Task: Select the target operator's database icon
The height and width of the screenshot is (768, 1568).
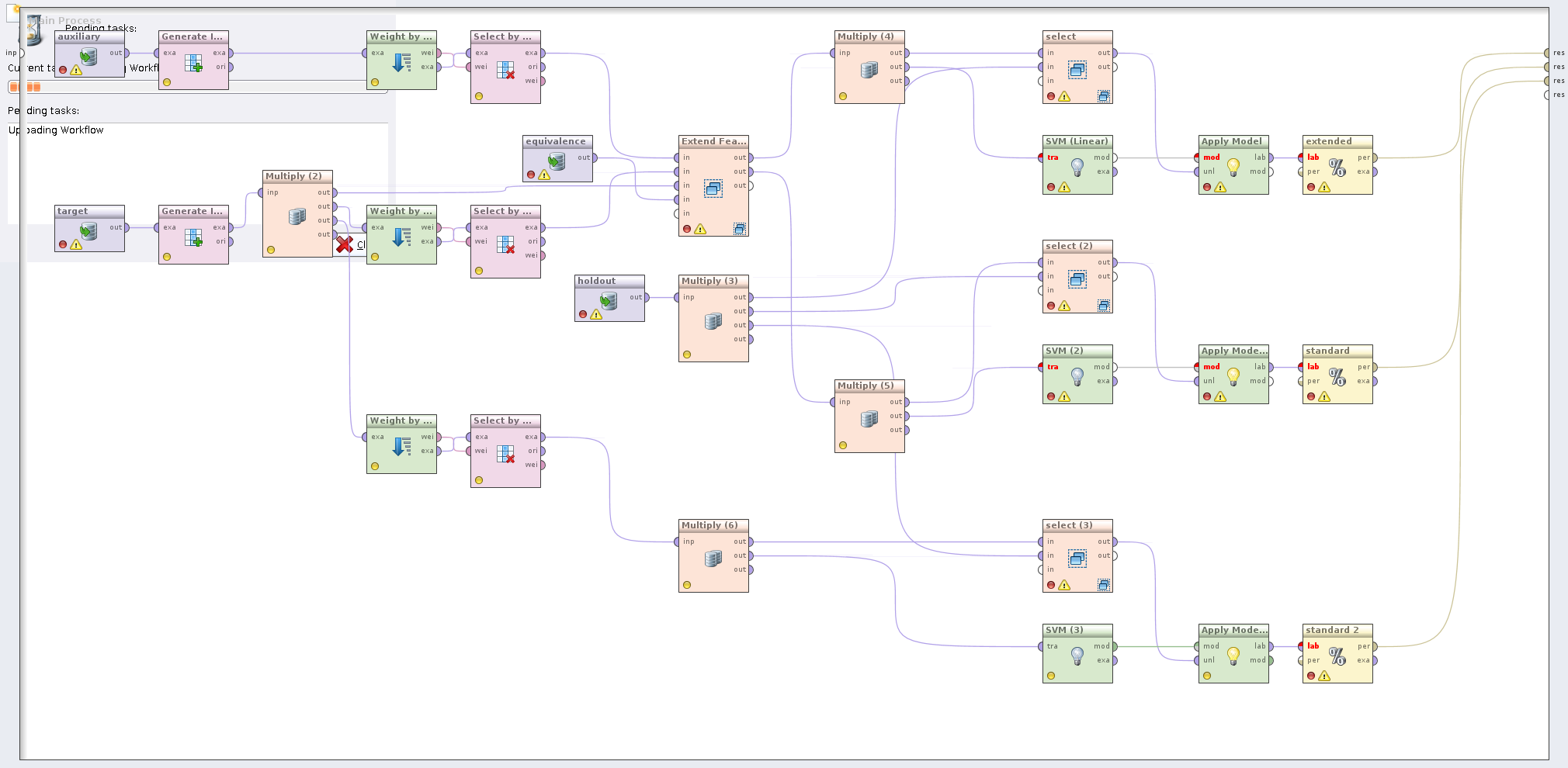Action: pos(88,230)
